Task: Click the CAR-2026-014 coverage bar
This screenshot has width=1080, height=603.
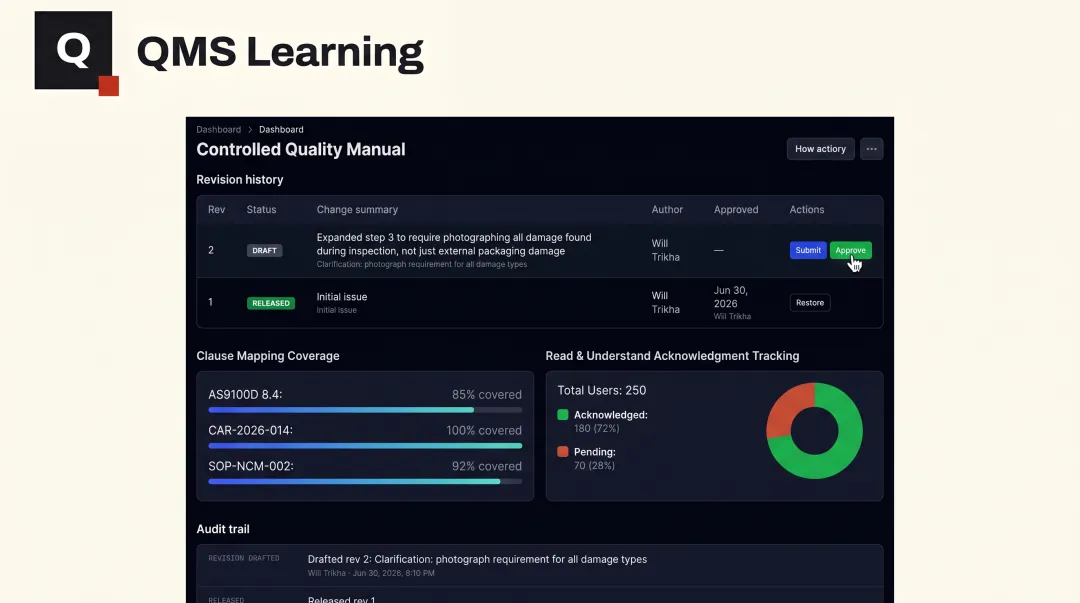Action: 365,446
